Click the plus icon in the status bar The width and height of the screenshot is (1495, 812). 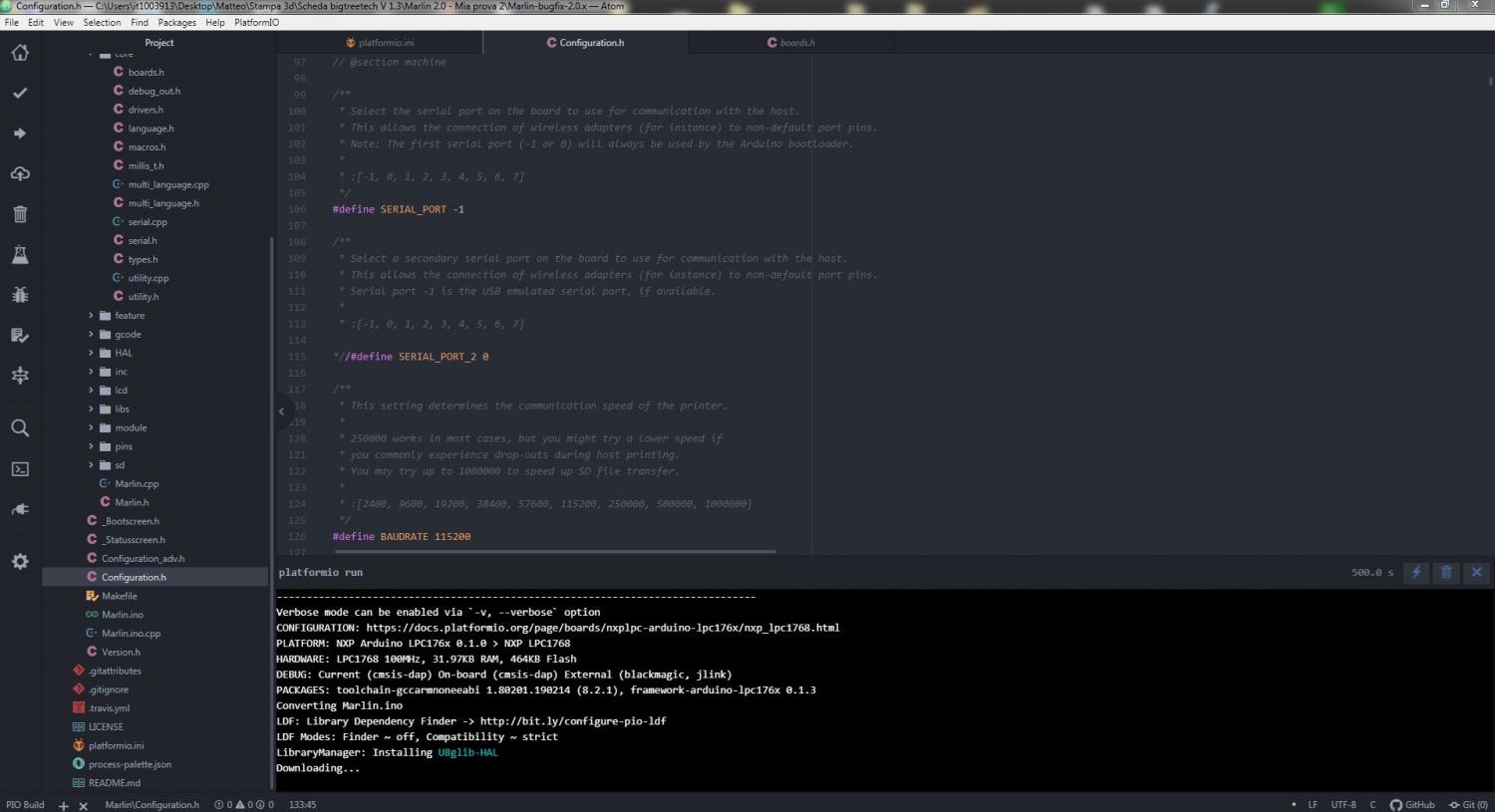click(64, 805)
